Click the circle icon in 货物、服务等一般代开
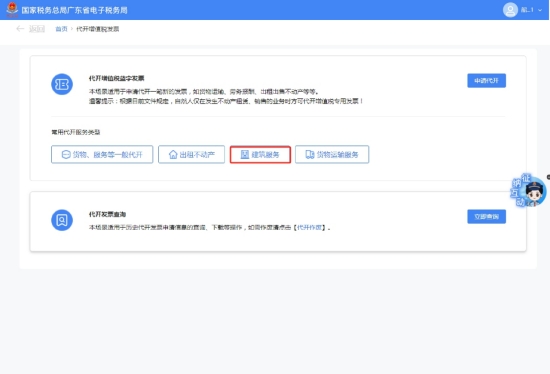The width and height of the screenshot is (550, 374). (66, 154)
